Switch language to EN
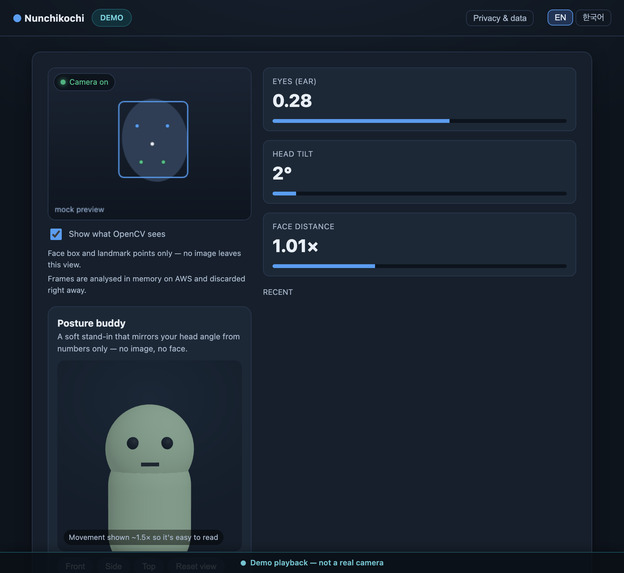 [x=560, y=18]
